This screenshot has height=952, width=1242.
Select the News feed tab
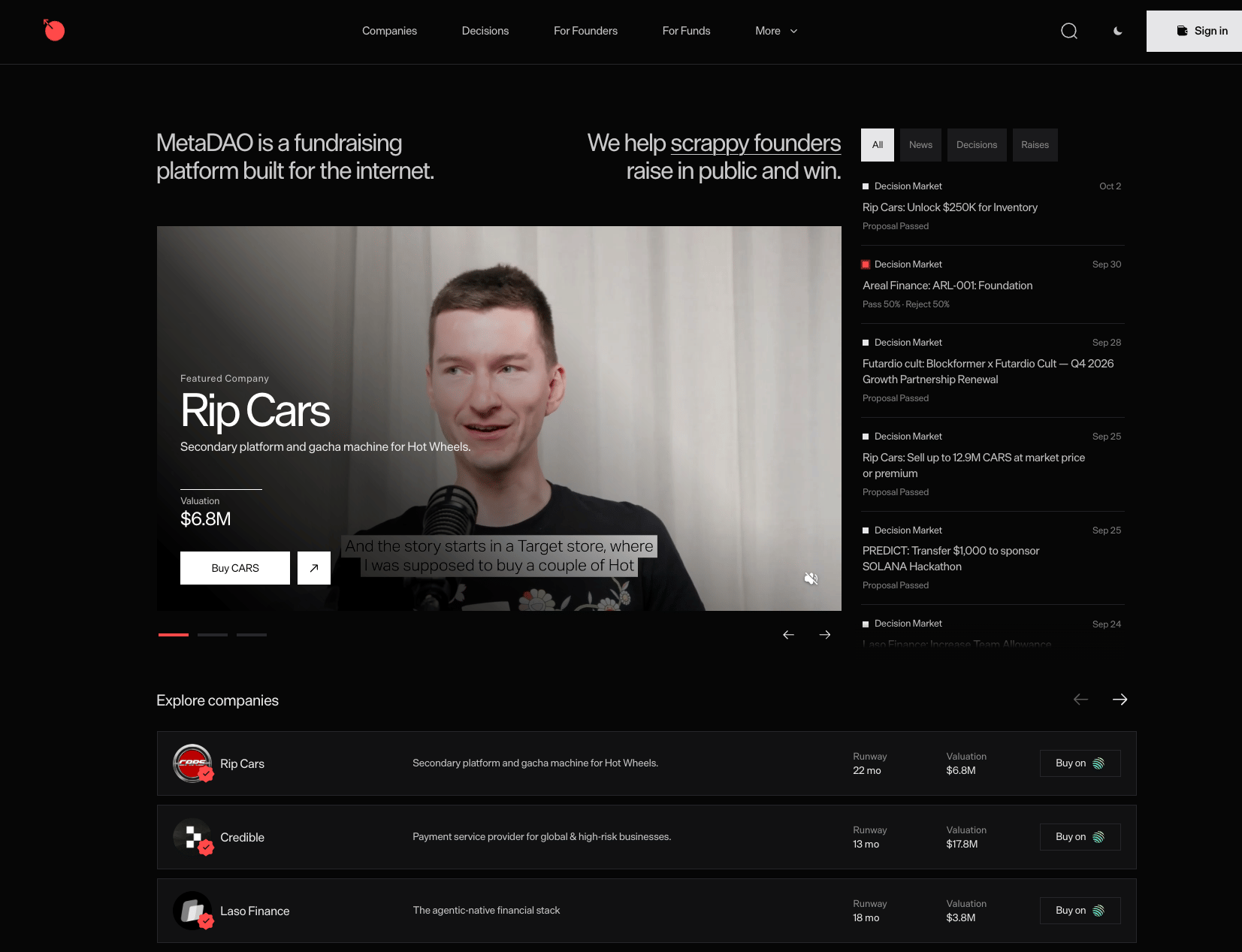920,145
